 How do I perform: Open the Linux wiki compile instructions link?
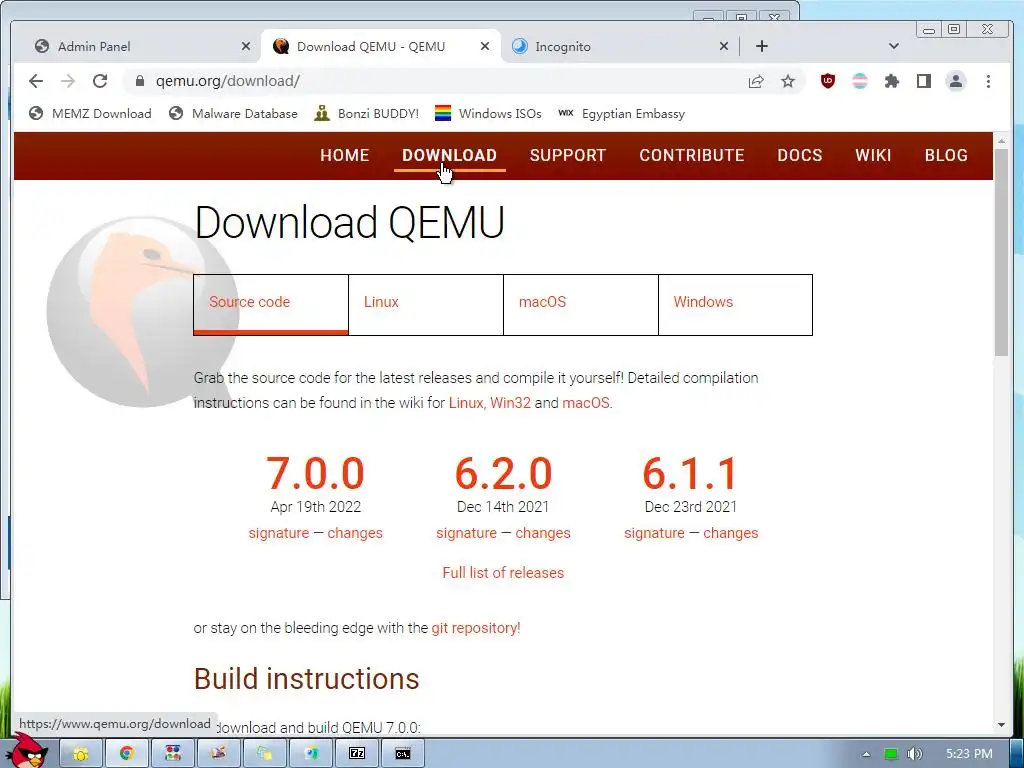pos(466,403)
